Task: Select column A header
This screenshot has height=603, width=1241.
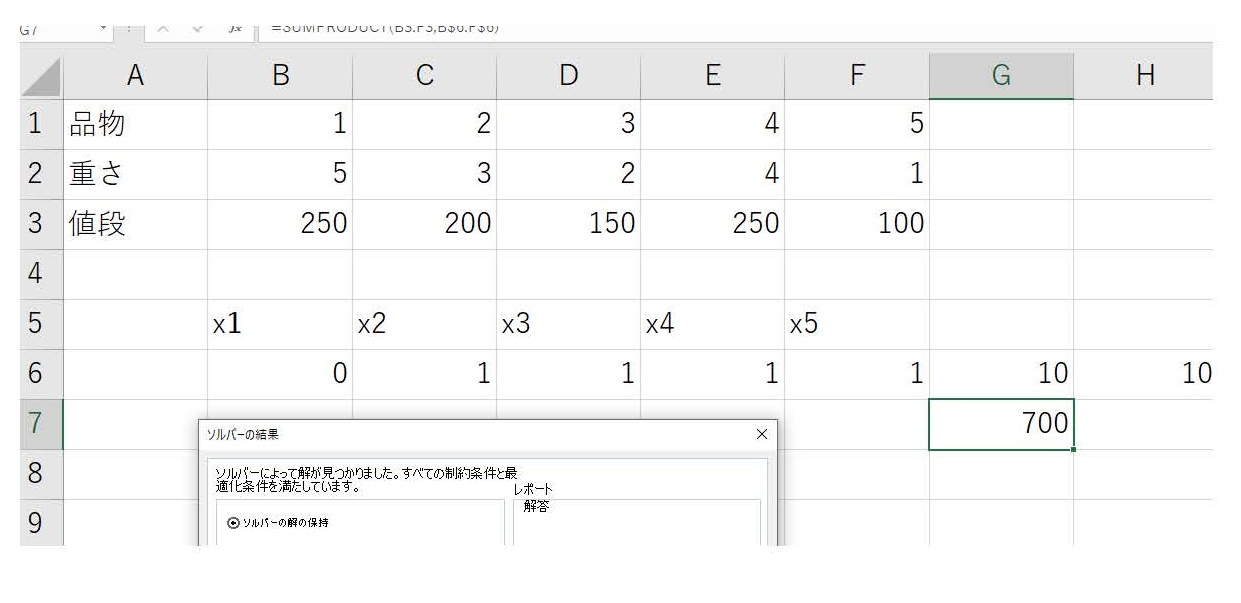Action: (135, 76)
